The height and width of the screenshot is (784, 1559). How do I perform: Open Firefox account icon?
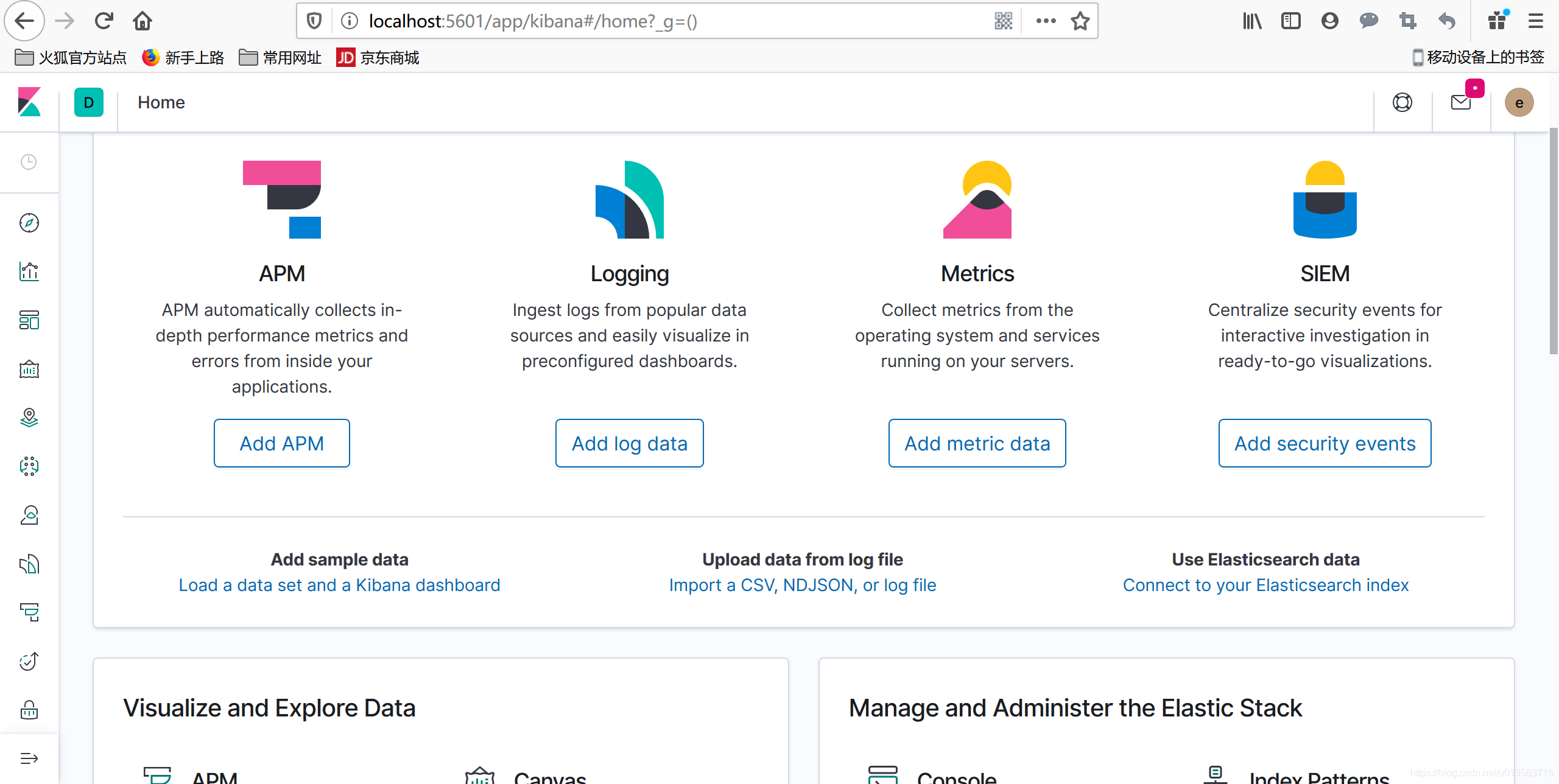[1330, 21]
